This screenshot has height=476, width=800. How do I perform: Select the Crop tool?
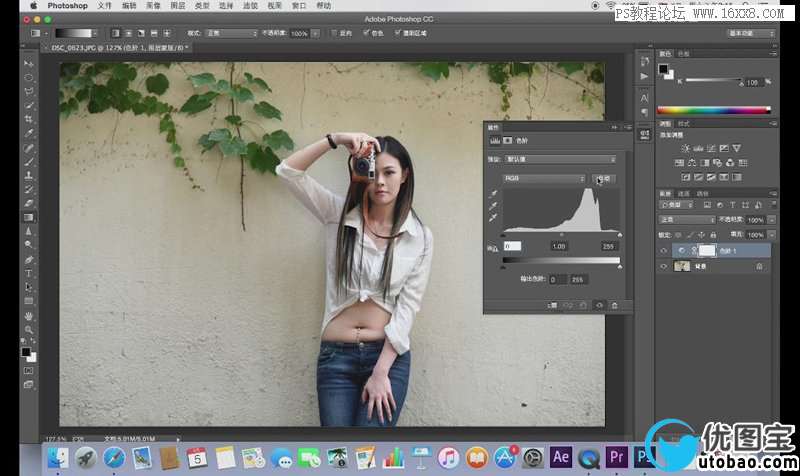[28, 119]
